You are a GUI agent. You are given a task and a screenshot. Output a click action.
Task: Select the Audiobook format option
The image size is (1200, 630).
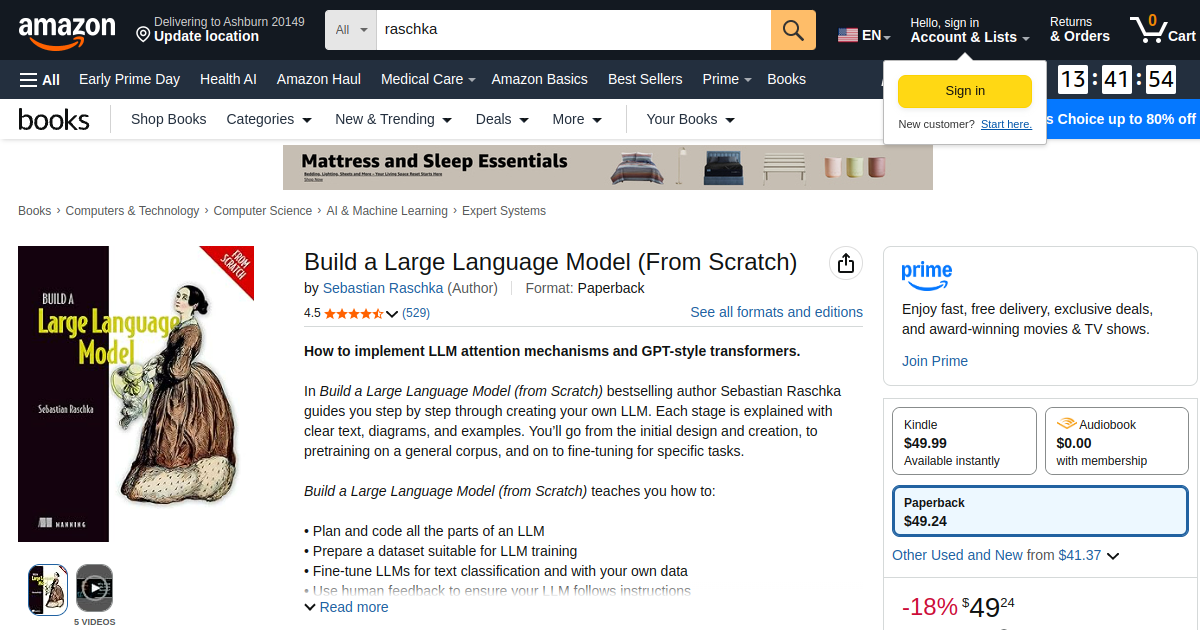(x=1117, y=441)
